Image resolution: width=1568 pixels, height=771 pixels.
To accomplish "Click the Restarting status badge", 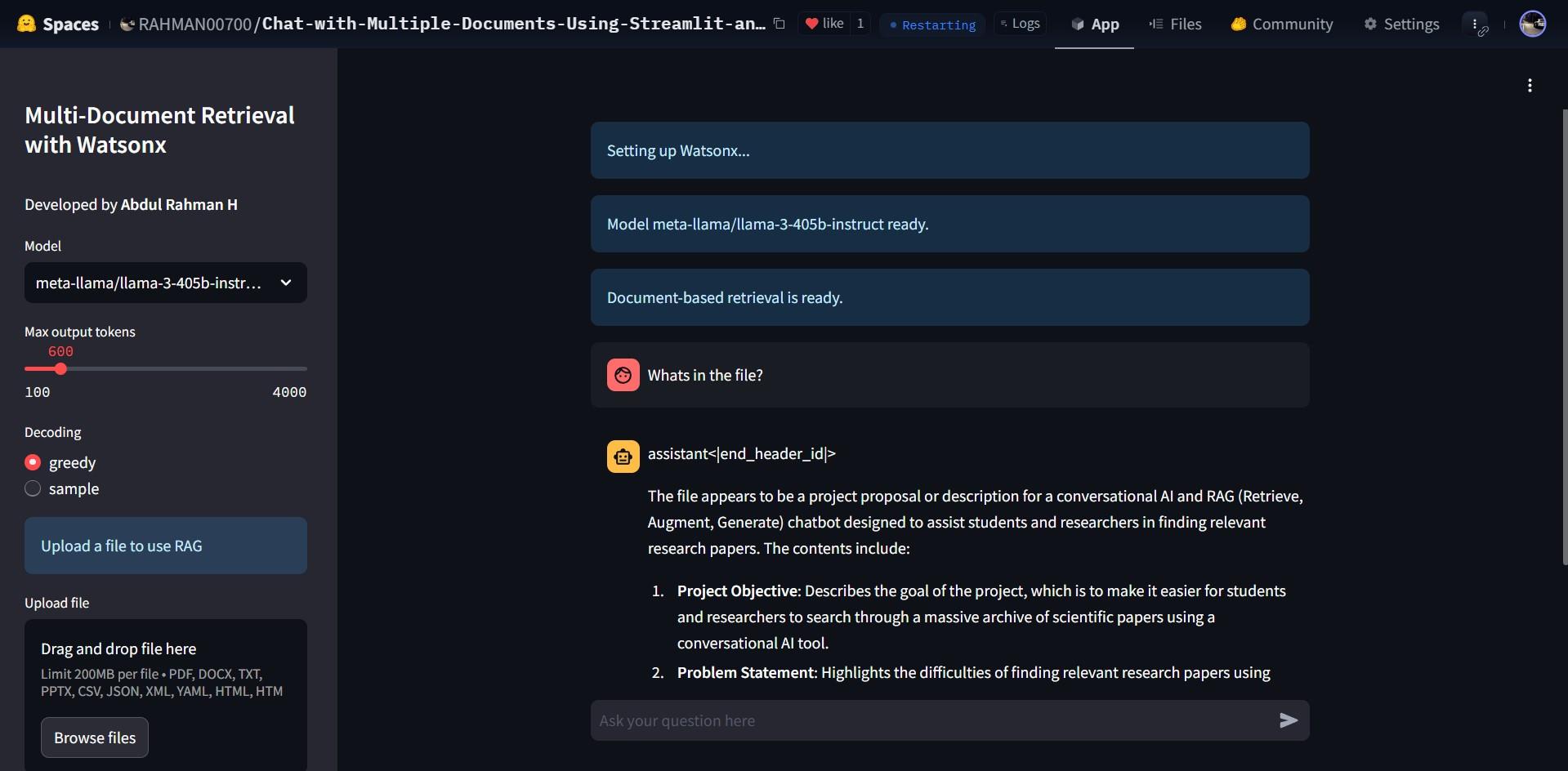I will tap(932, 25).
